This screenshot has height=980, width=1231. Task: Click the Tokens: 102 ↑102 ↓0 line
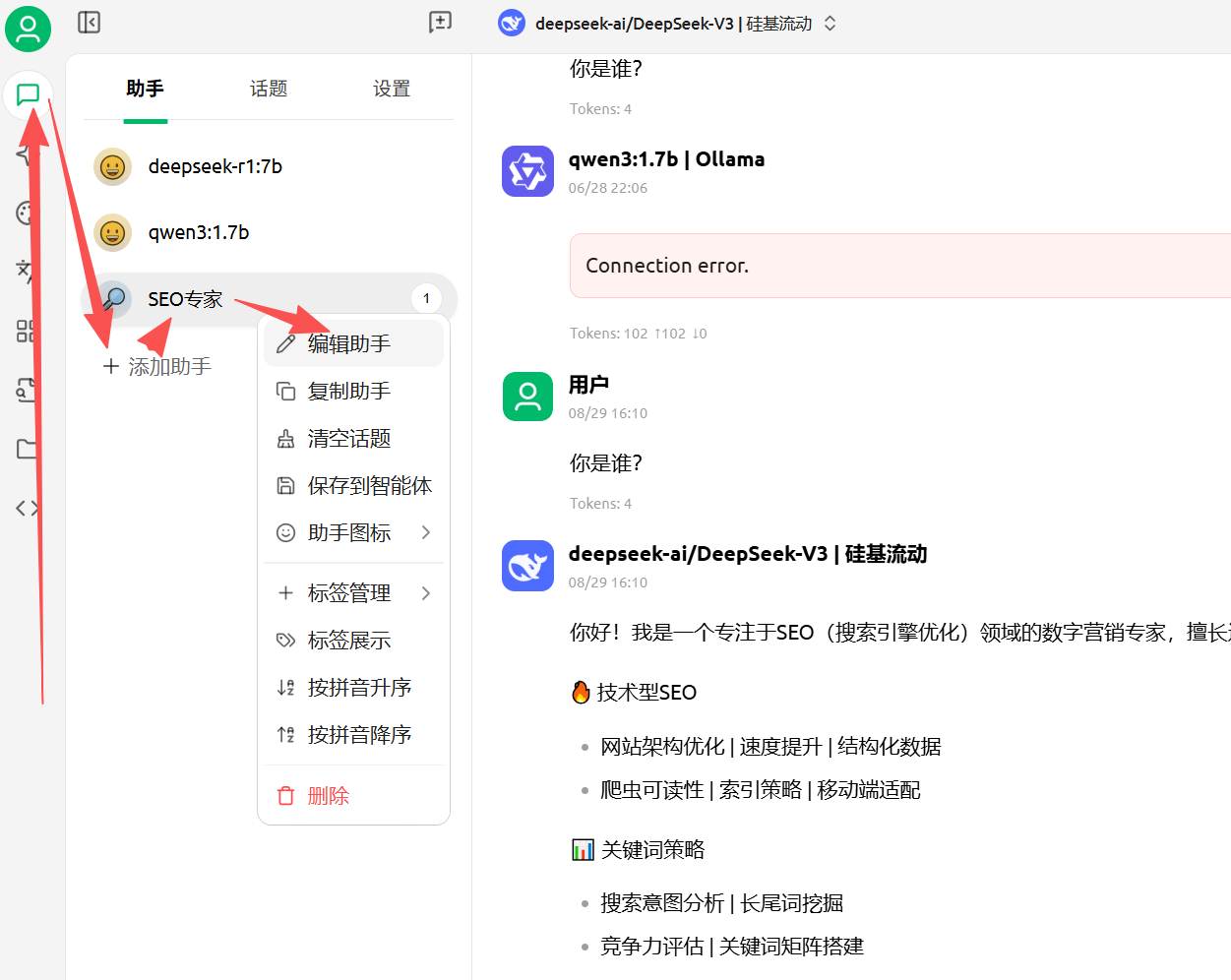(x=638, y=334)
